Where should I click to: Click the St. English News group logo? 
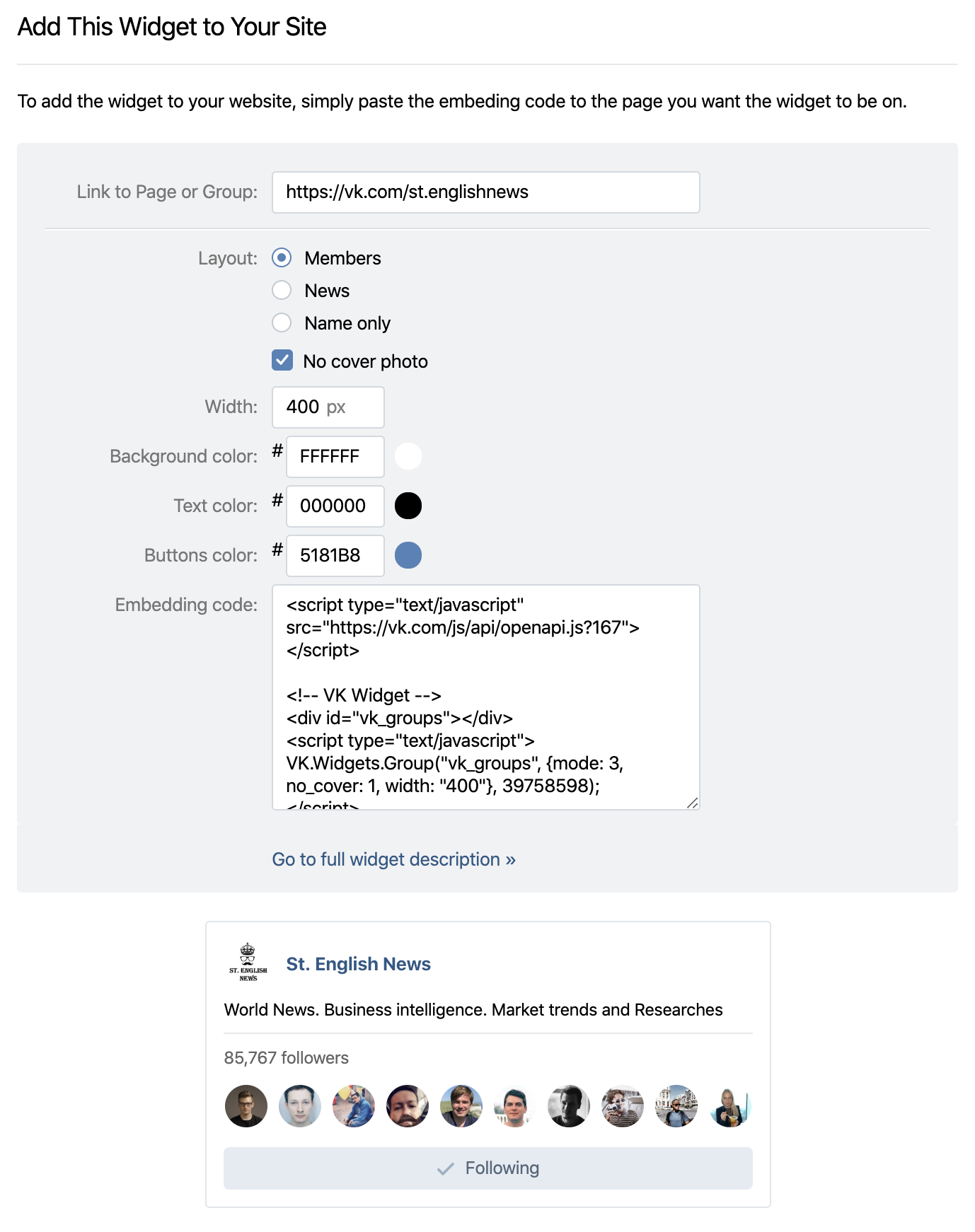point(248,963)
